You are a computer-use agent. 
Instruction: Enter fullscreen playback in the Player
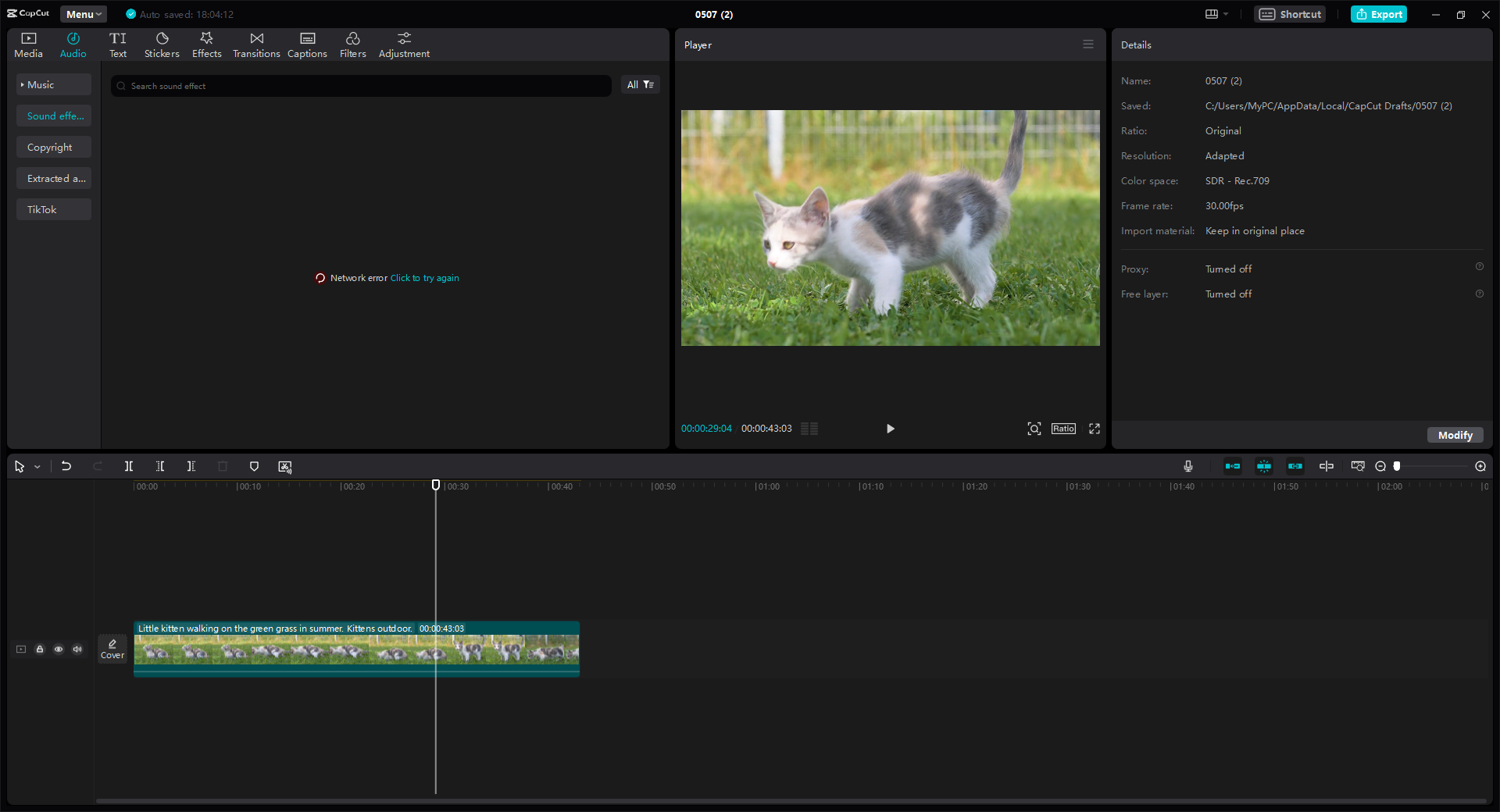[1094, 429]
